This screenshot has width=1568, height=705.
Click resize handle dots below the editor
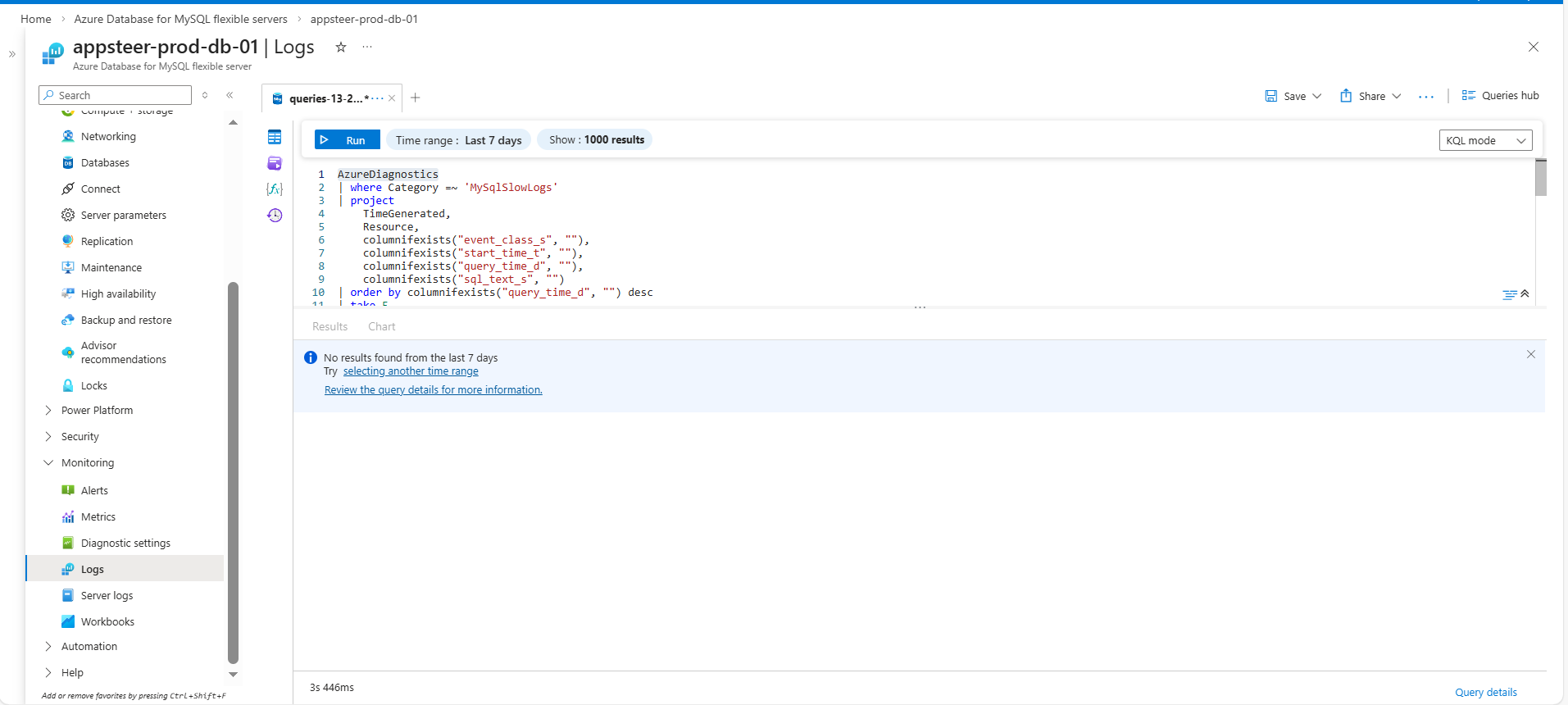point(920,307)
